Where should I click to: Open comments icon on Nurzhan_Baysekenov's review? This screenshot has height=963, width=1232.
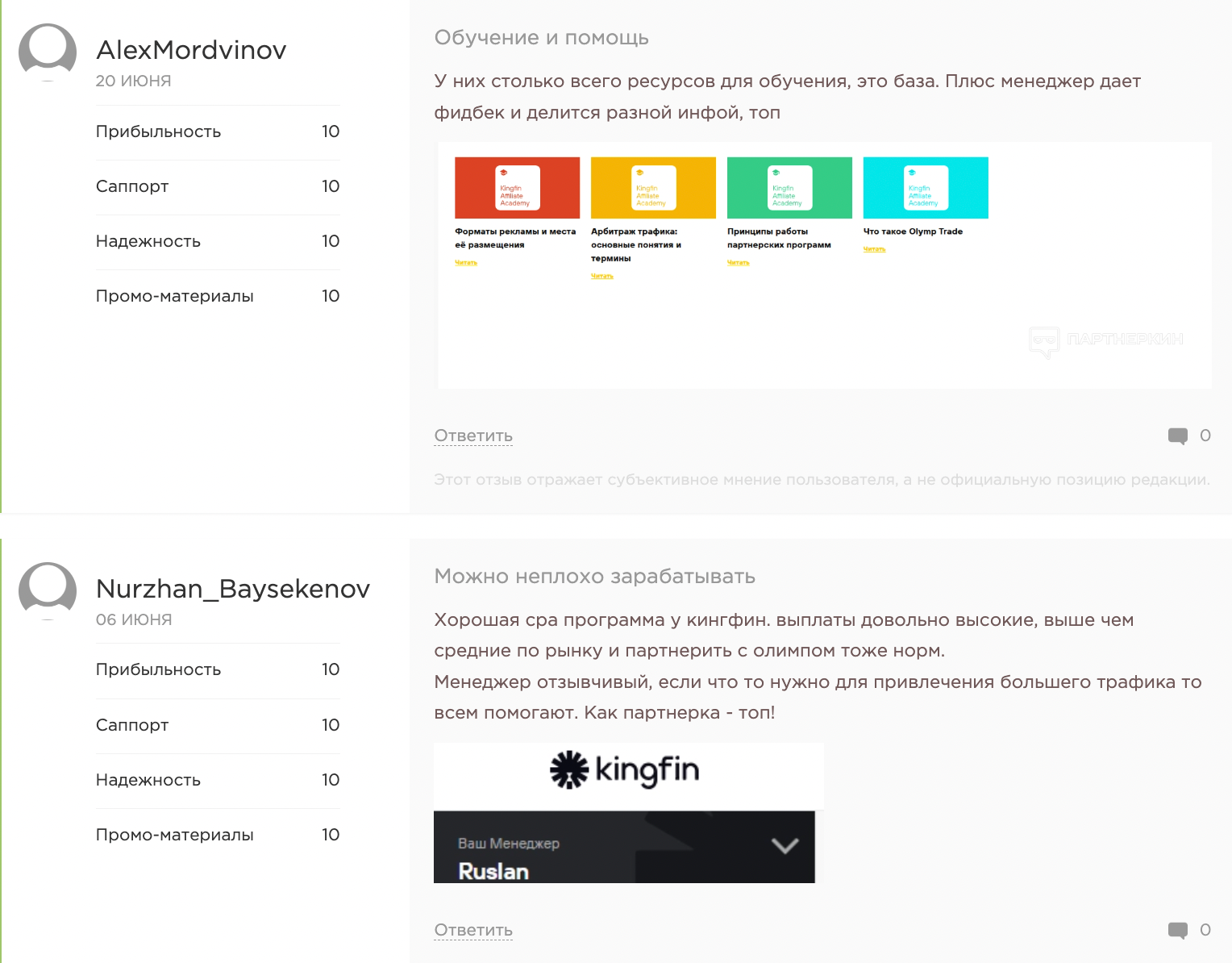click(1178, 931)
